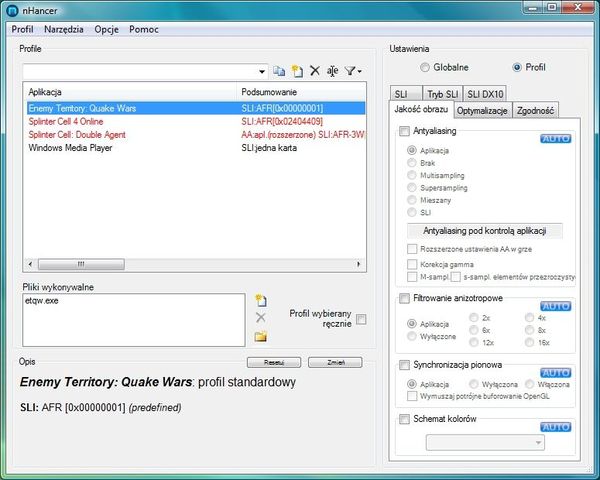Click the add executable file icon
The image size is (600, 480).
pyautogui.click(x=261, y=300)
